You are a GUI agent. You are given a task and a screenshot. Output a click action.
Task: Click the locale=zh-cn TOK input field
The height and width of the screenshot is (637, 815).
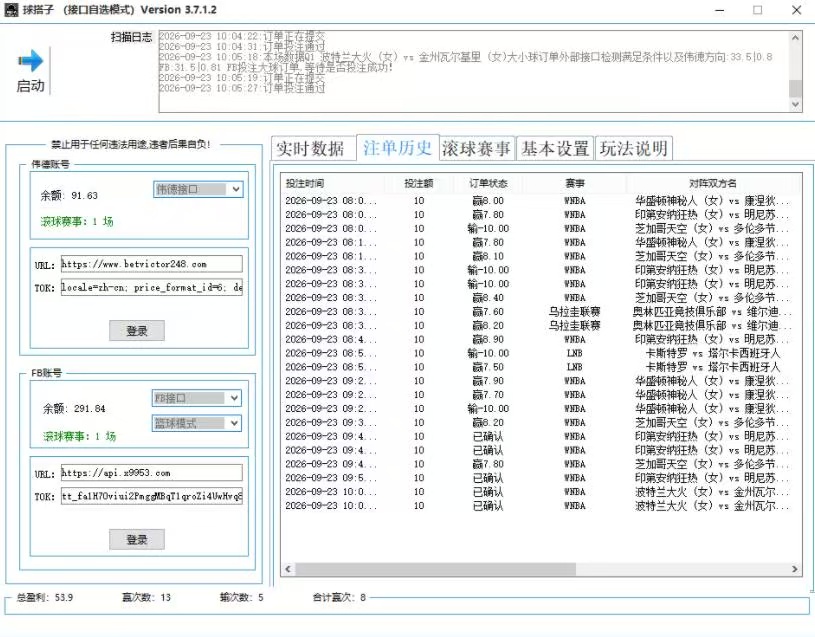pos(151,287)
